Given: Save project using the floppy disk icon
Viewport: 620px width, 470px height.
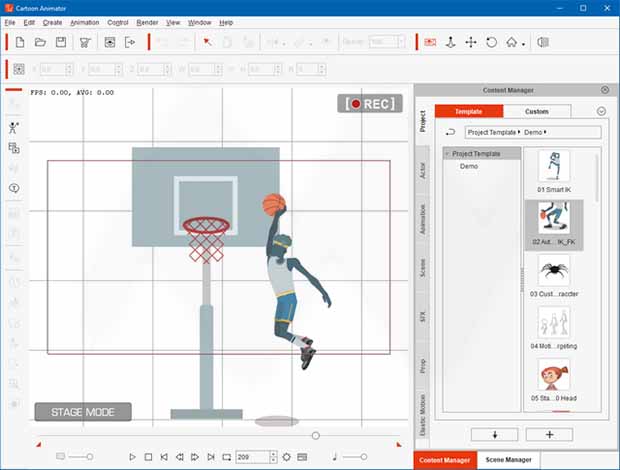Looking at the screenshot, I should (x=61, y=42).
